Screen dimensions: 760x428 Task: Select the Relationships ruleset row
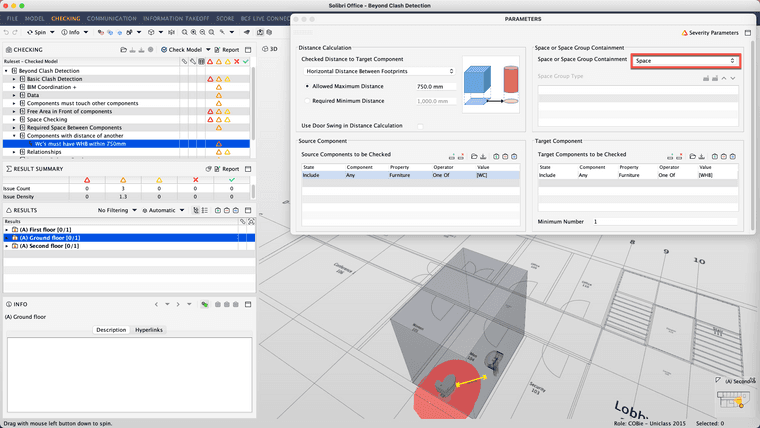point(127,152)
